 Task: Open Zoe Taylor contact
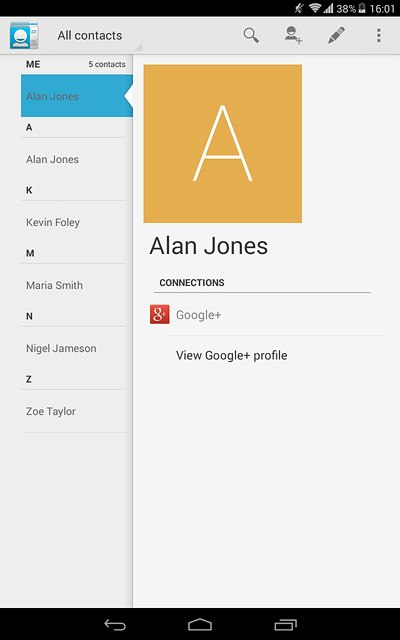pos(73,411)
